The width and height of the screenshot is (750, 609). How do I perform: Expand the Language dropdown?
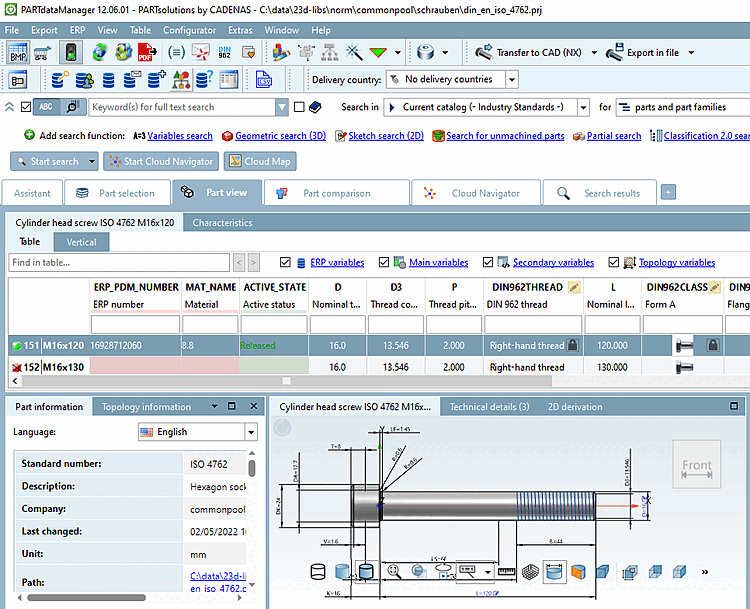click(250, 432)
